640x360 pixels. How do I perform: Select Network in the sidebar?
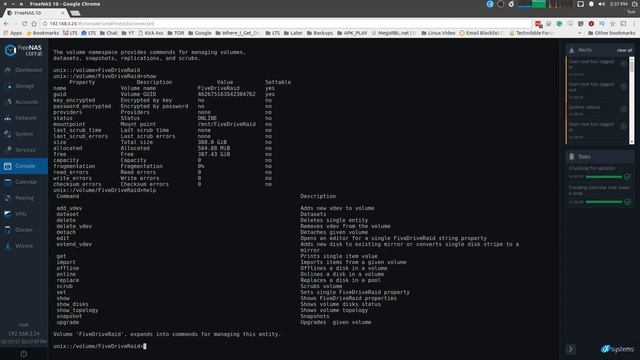pyautogui.click(x=24, y=118)
